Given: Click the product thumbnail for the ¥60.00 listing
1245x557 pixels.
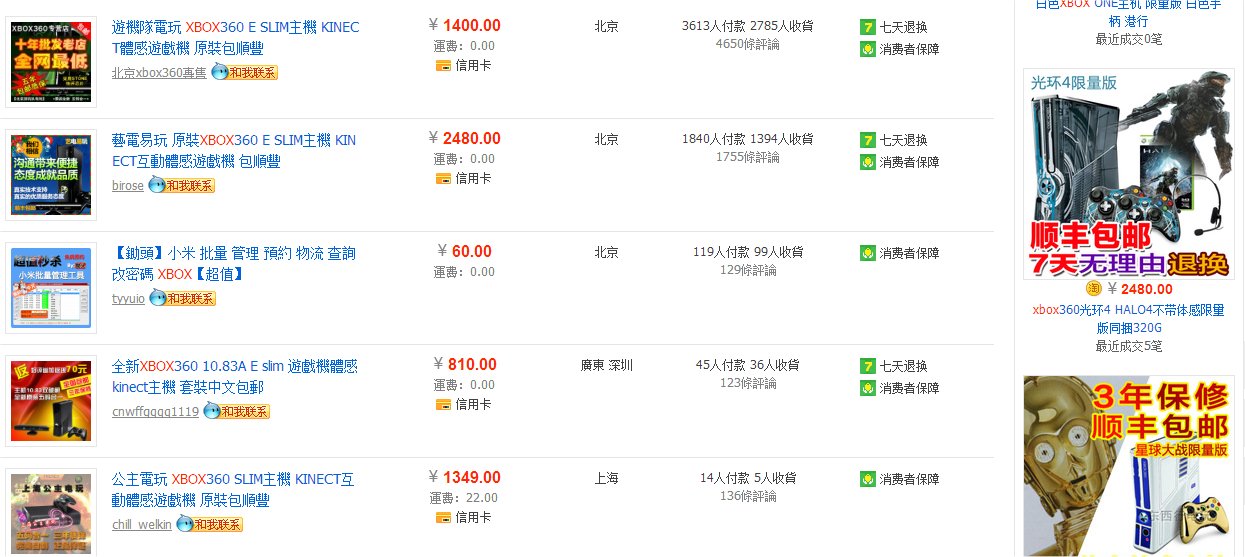Looking at the screenshot, I should 51,287.
